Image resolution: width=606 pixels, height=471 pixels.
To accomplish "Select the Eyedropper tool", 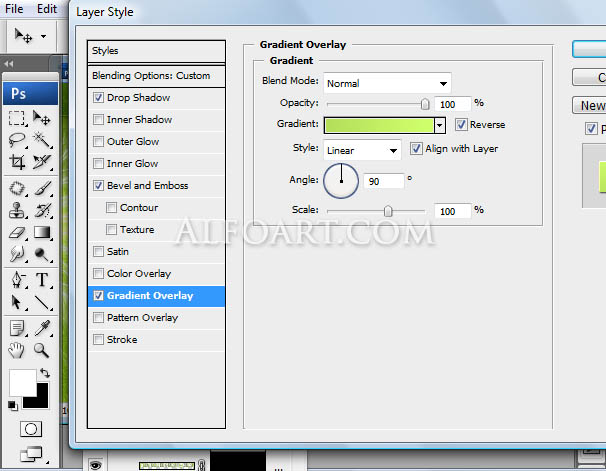I will point(42,328).
